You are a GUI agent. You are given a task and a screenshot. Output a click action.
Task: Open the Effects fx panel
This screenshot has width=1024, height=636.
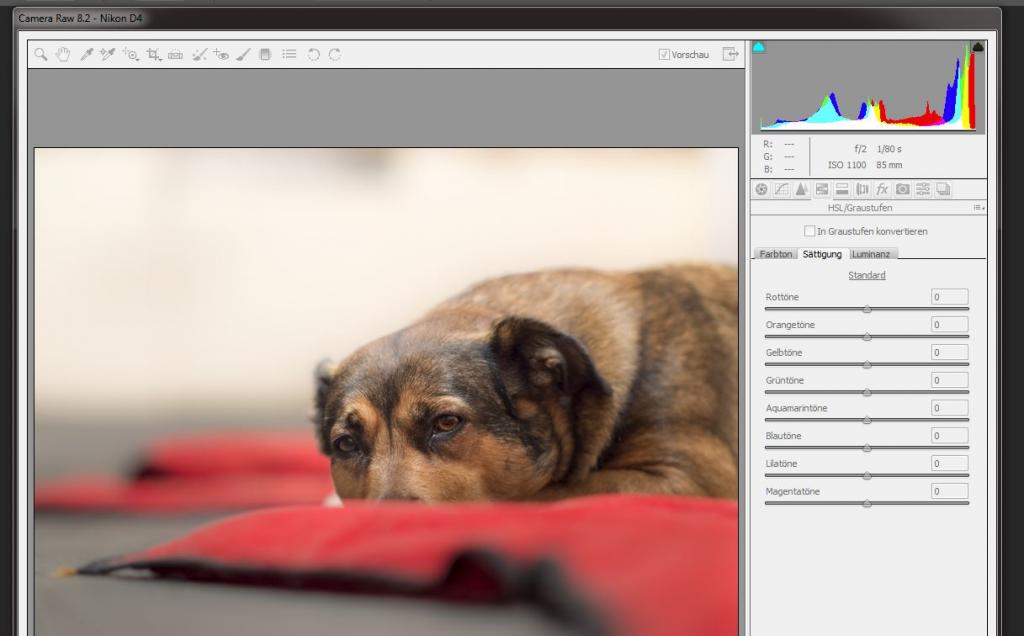coord(882,189)
